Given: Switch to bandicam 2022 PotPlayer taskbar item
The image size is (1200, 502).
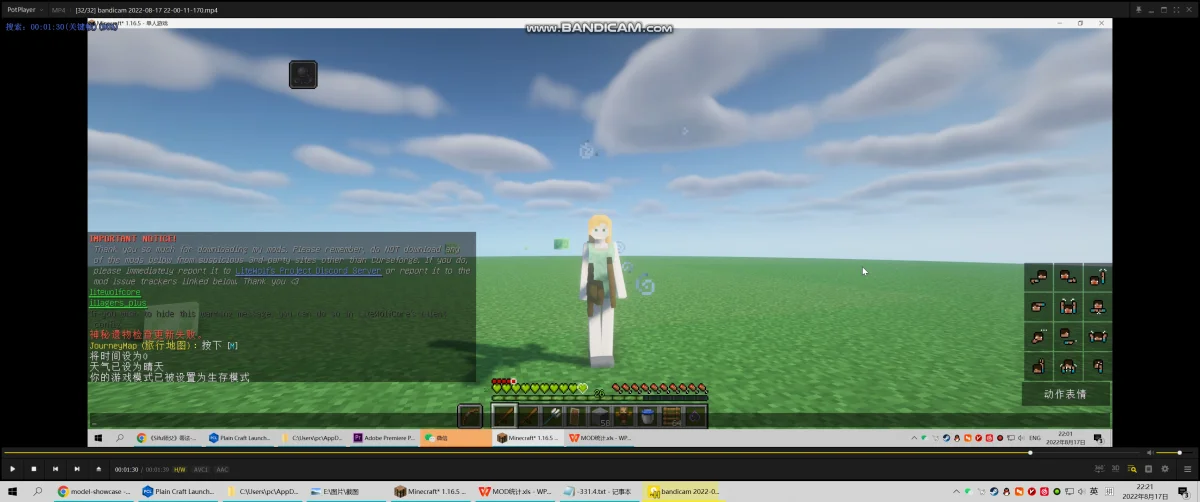Looking at the screenshot, I should coord(684,491).
